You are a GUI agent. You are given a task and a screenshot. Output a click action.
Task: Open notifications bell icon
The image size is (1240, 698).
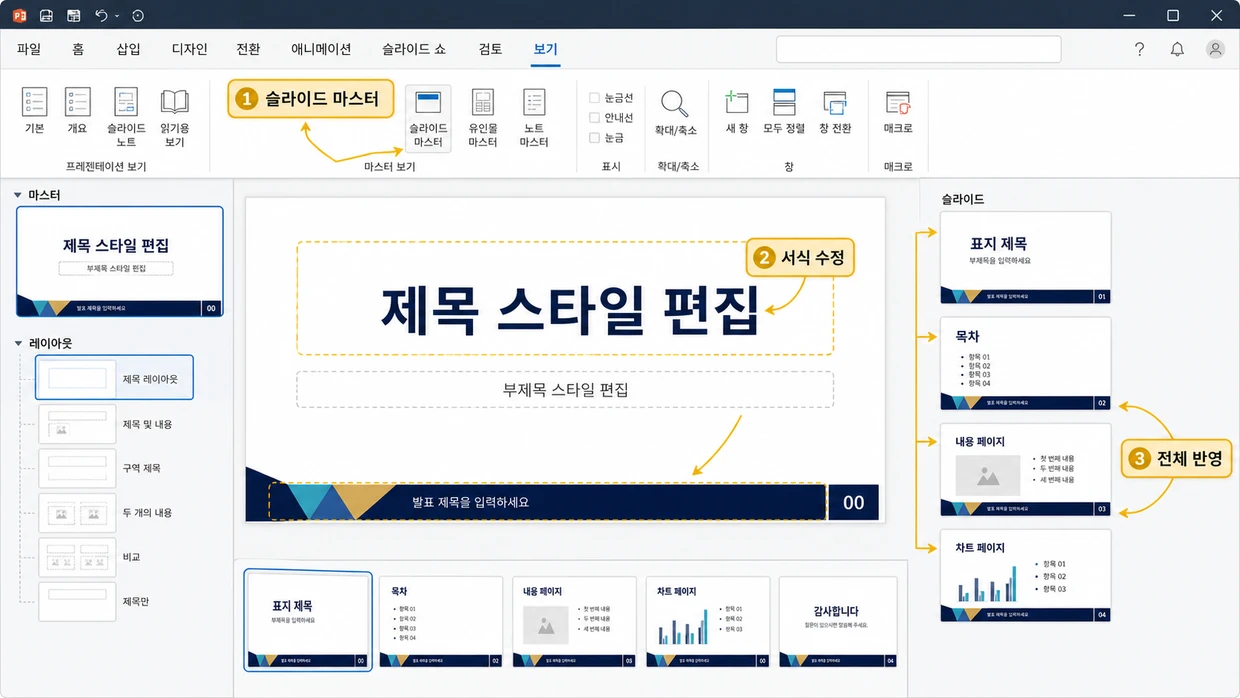[1177, 49]
